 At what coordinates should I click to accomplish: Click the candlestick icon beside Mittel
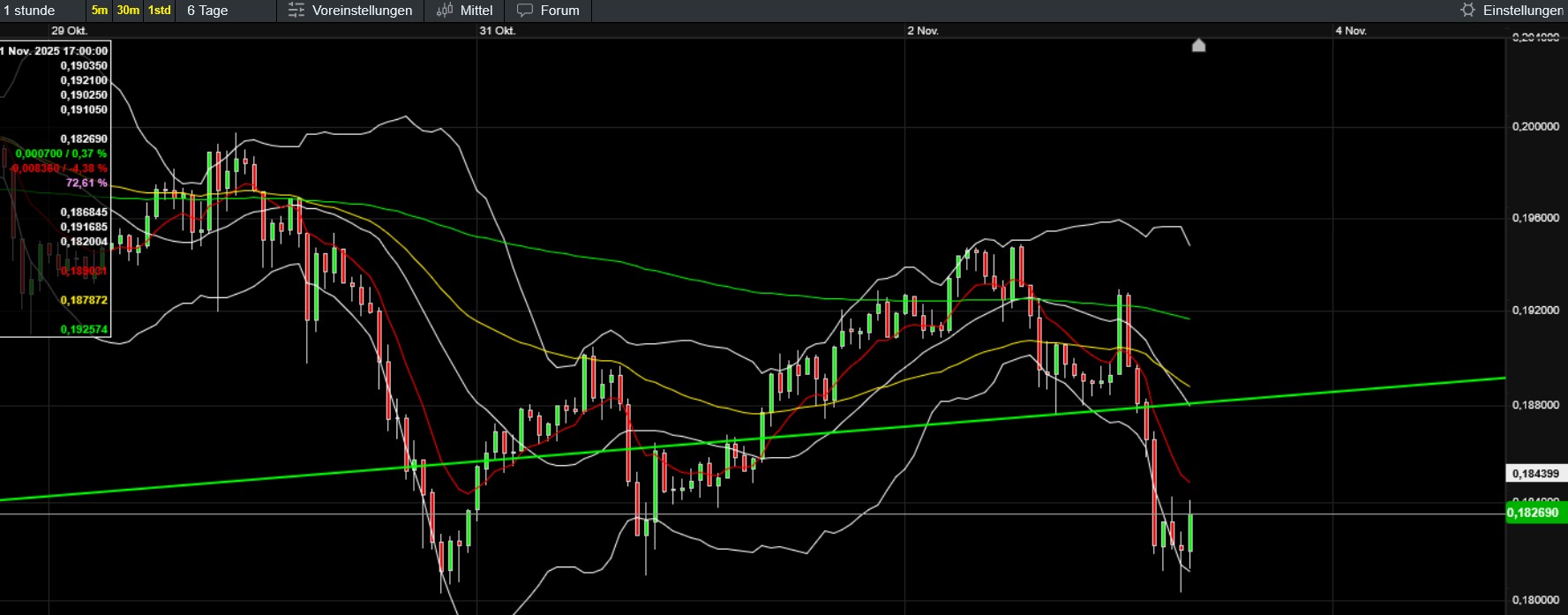pyautogui.click(x=445, y=11)
